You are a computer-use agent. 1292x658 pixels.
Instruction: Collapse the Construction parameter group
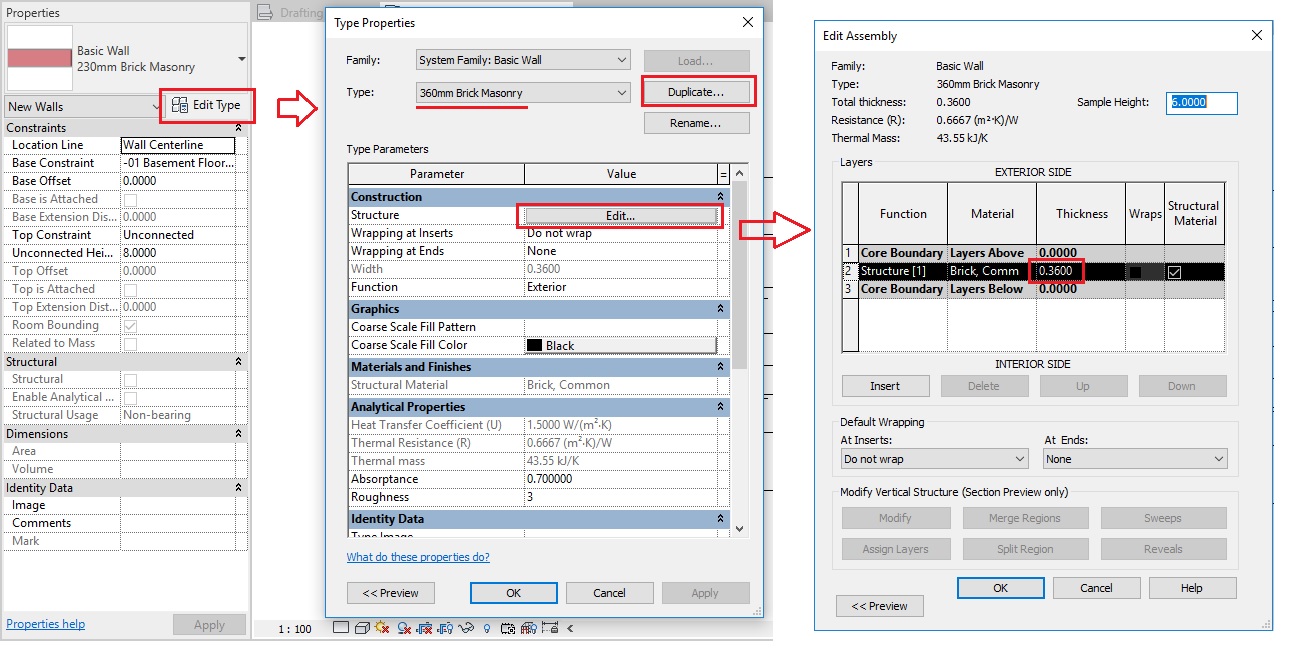click(x=720, y=197)
